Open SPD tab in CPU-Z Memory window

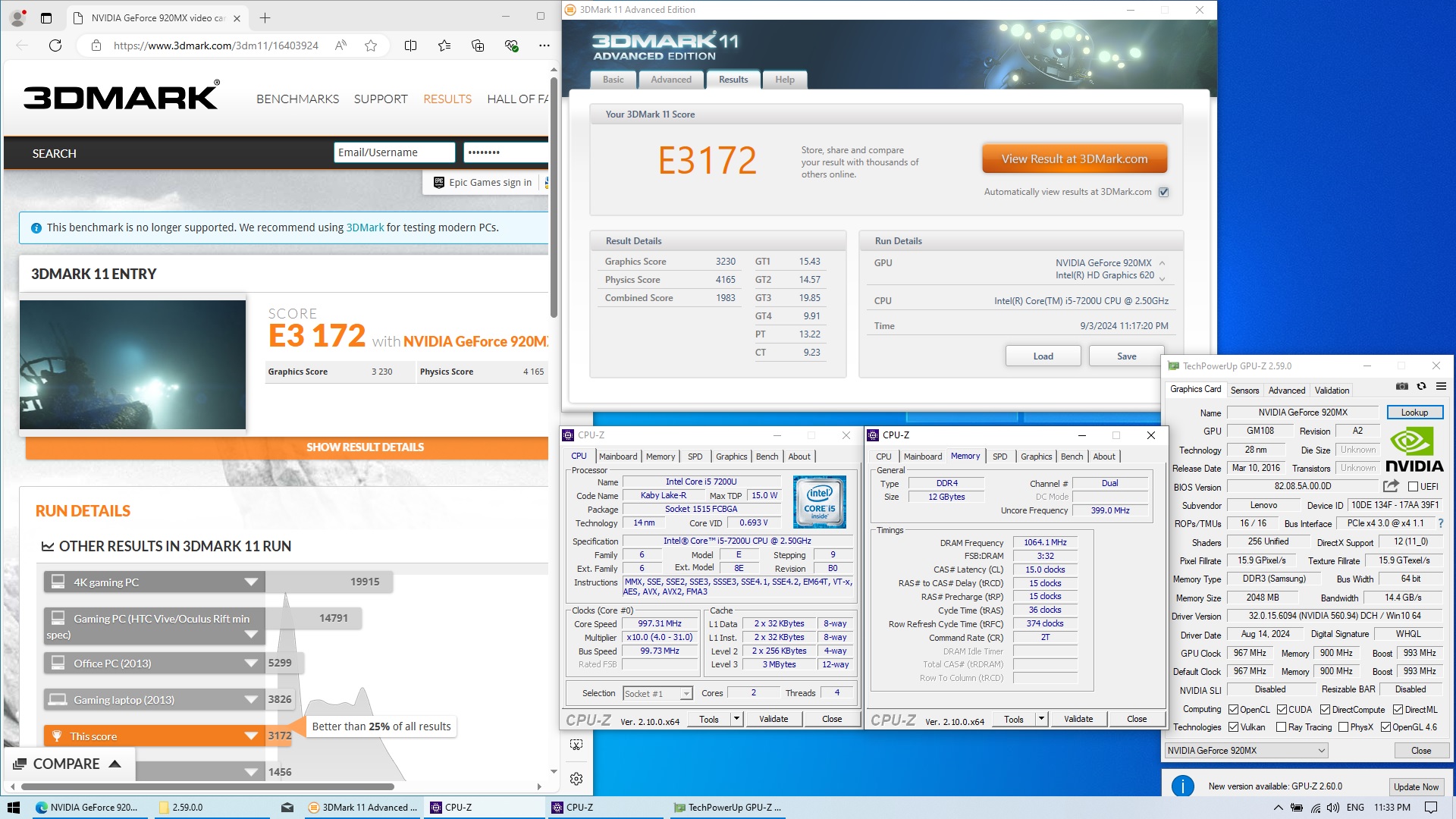coord(1000,457)
